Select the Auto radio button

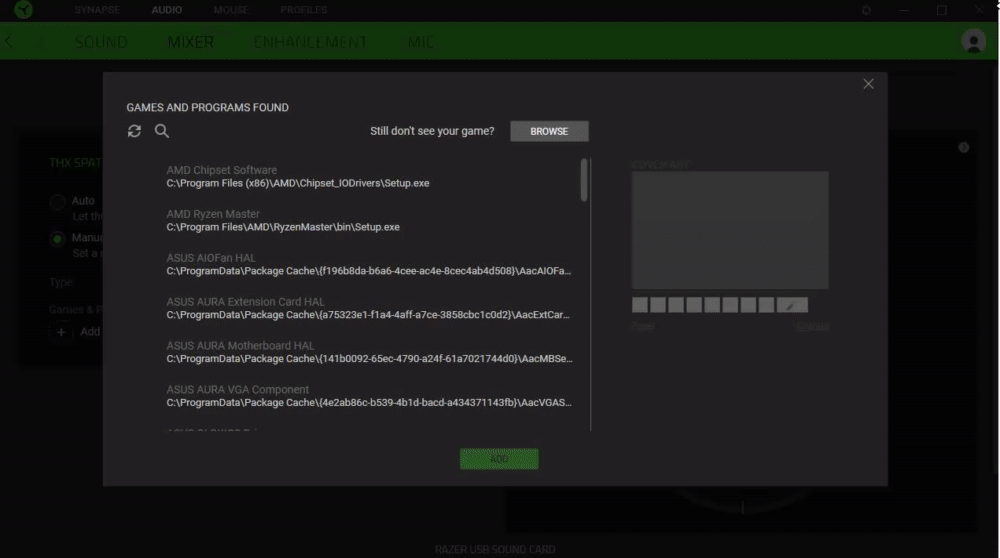tap(57, 202)
